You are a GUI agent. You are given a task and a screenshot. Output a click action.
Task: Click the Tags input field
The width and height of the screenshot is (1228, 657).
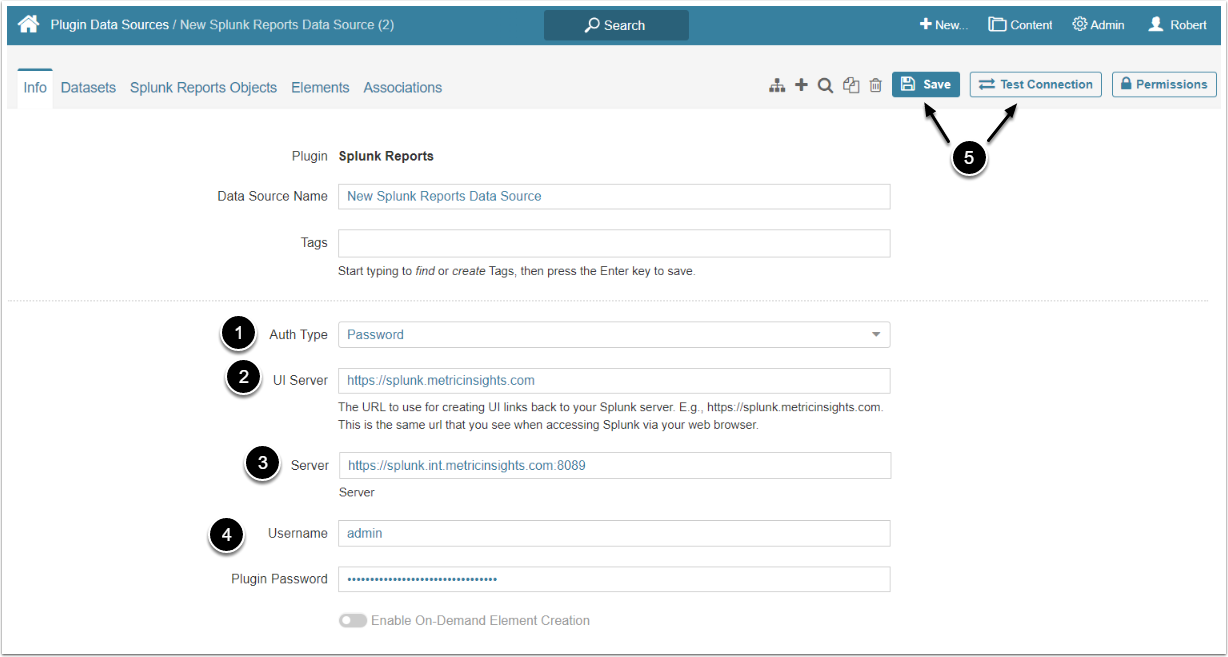click(x=614, y=243)
